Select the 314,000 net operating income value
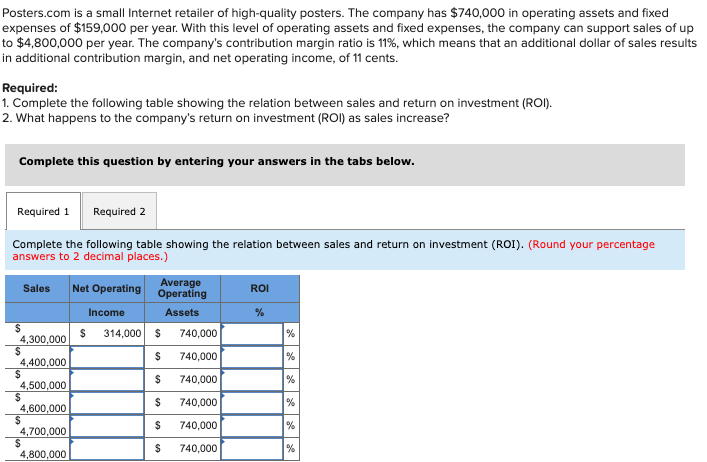This screenshot has height=462, width=707. tap(122, 334)
